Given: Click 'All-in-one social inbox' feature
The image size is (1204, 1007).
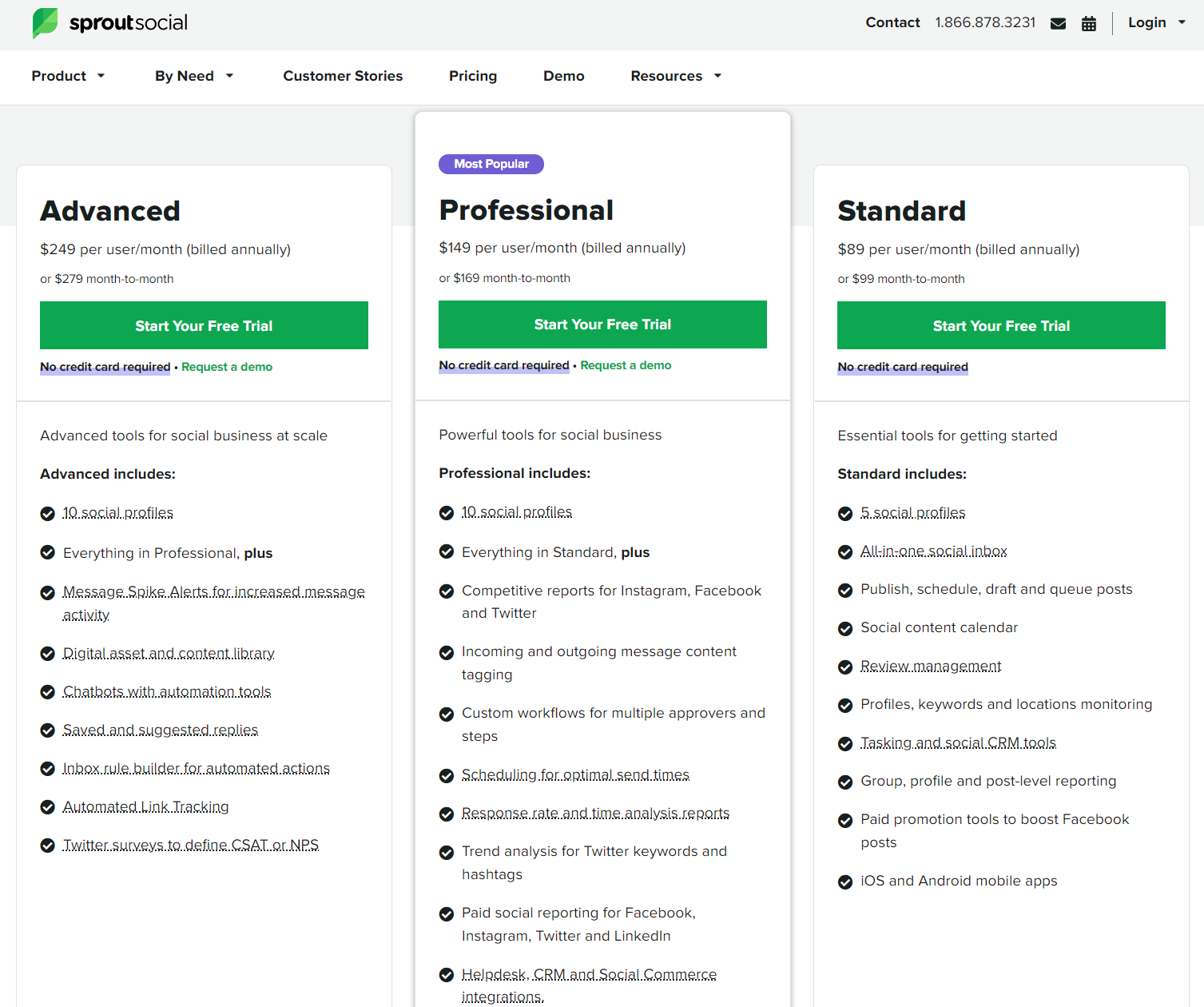Looking at the screenshot, I should coord(933,551).
